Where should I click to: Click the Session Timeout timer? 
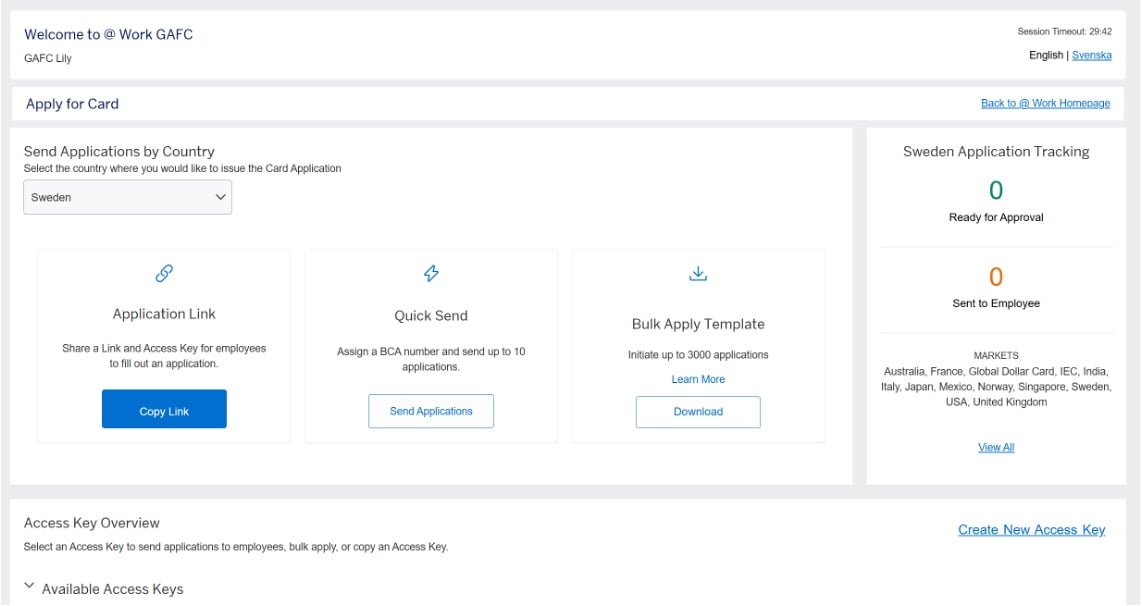tap(1064, 32)
